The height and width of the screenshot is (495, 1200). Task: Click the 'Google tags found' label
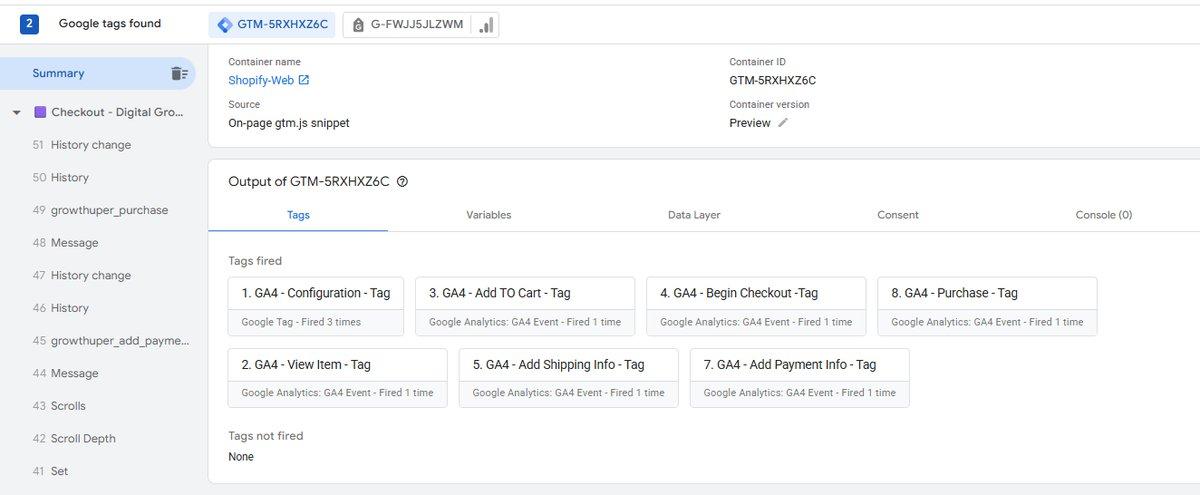tap(110, 24)
